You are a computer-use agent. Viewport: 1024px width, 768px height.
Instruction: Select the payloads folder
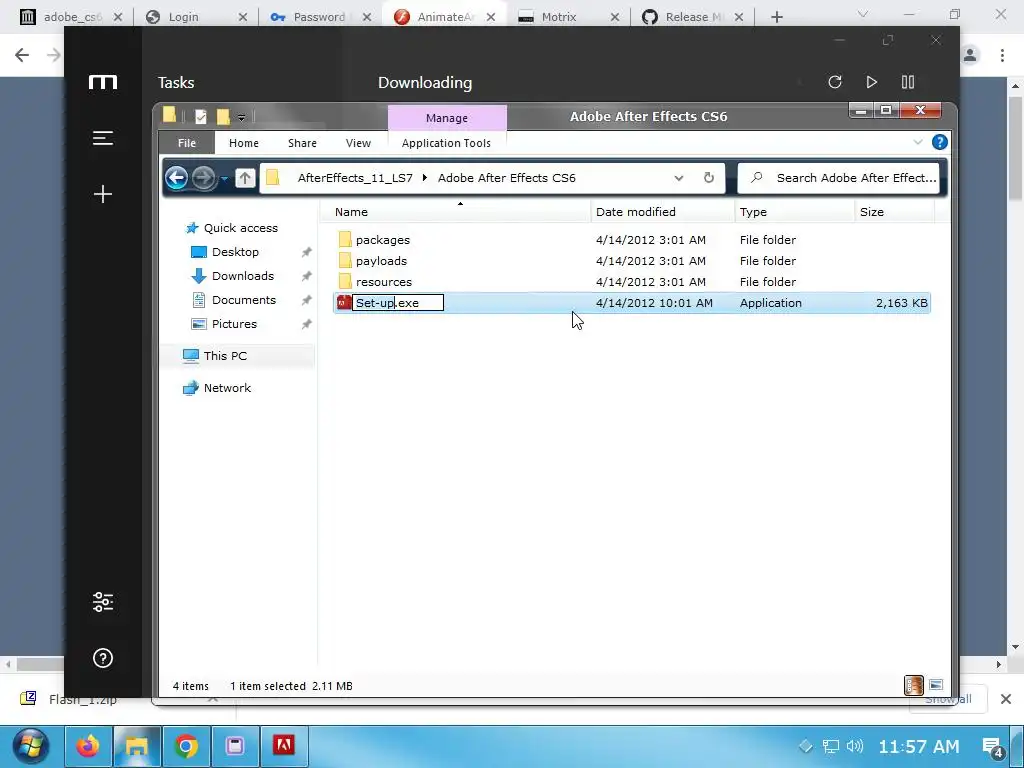[381, 261]
